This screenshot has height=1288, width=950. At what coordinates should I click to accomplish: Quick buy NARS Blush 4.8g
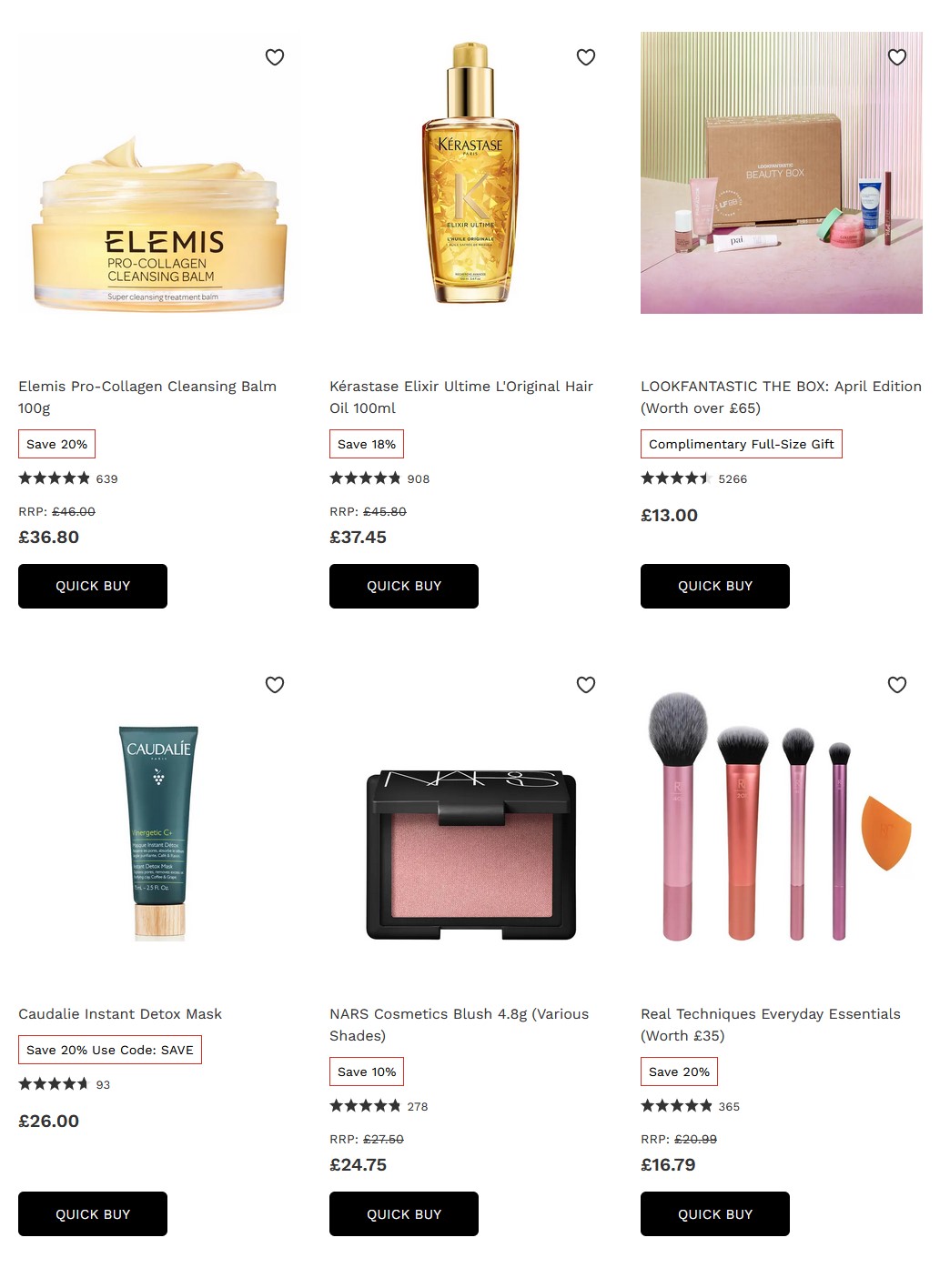coord(404,1213)
